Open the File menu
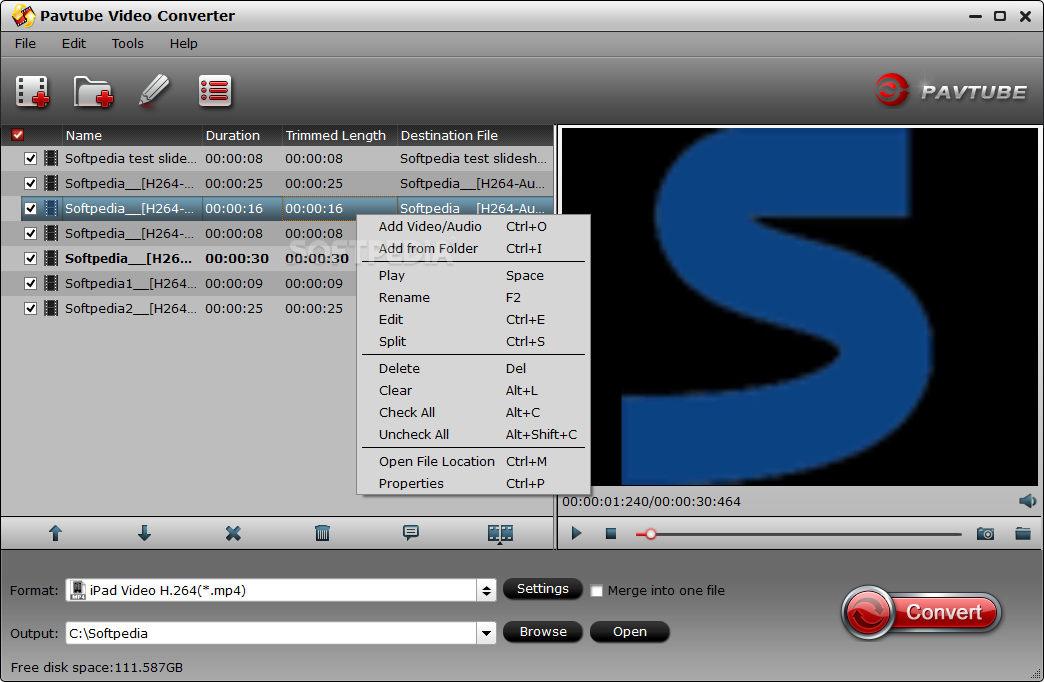This screenshot has height=682, width=1044. tap(25, 43)
